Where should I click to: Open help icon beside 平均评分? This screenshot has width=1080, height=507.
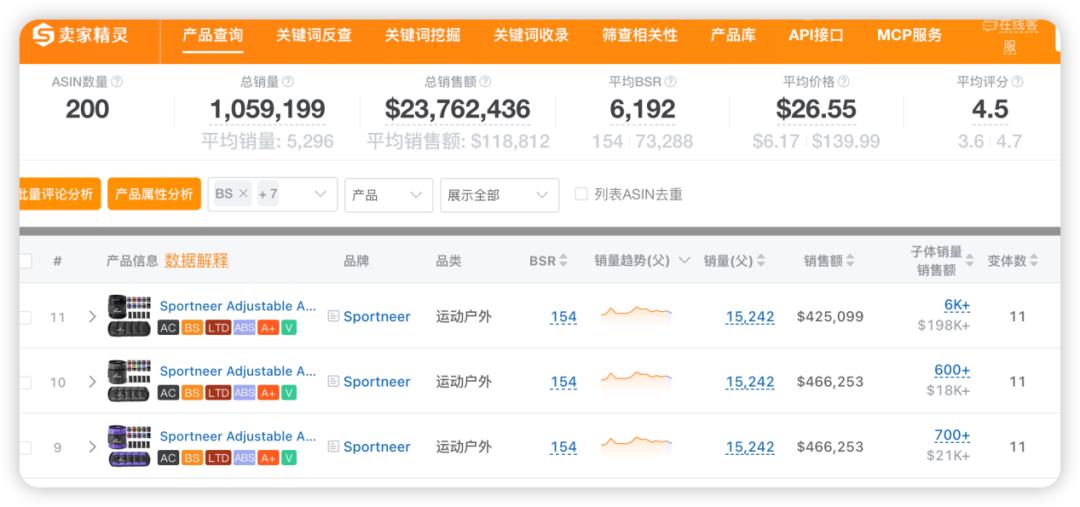[1017, 82]
